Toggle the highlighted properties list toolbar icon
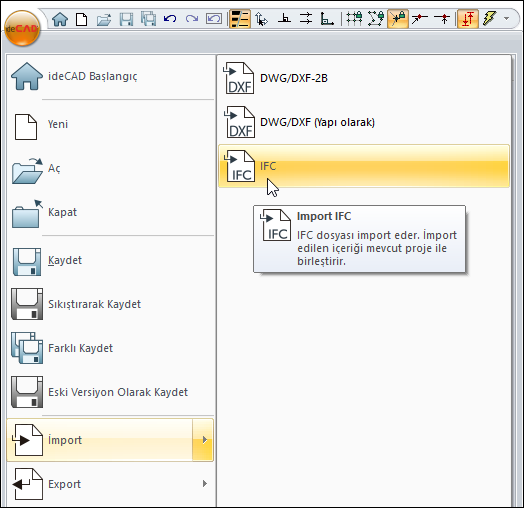Image resolution: width=524 pixels, height=508 pixels. [240, 19]
